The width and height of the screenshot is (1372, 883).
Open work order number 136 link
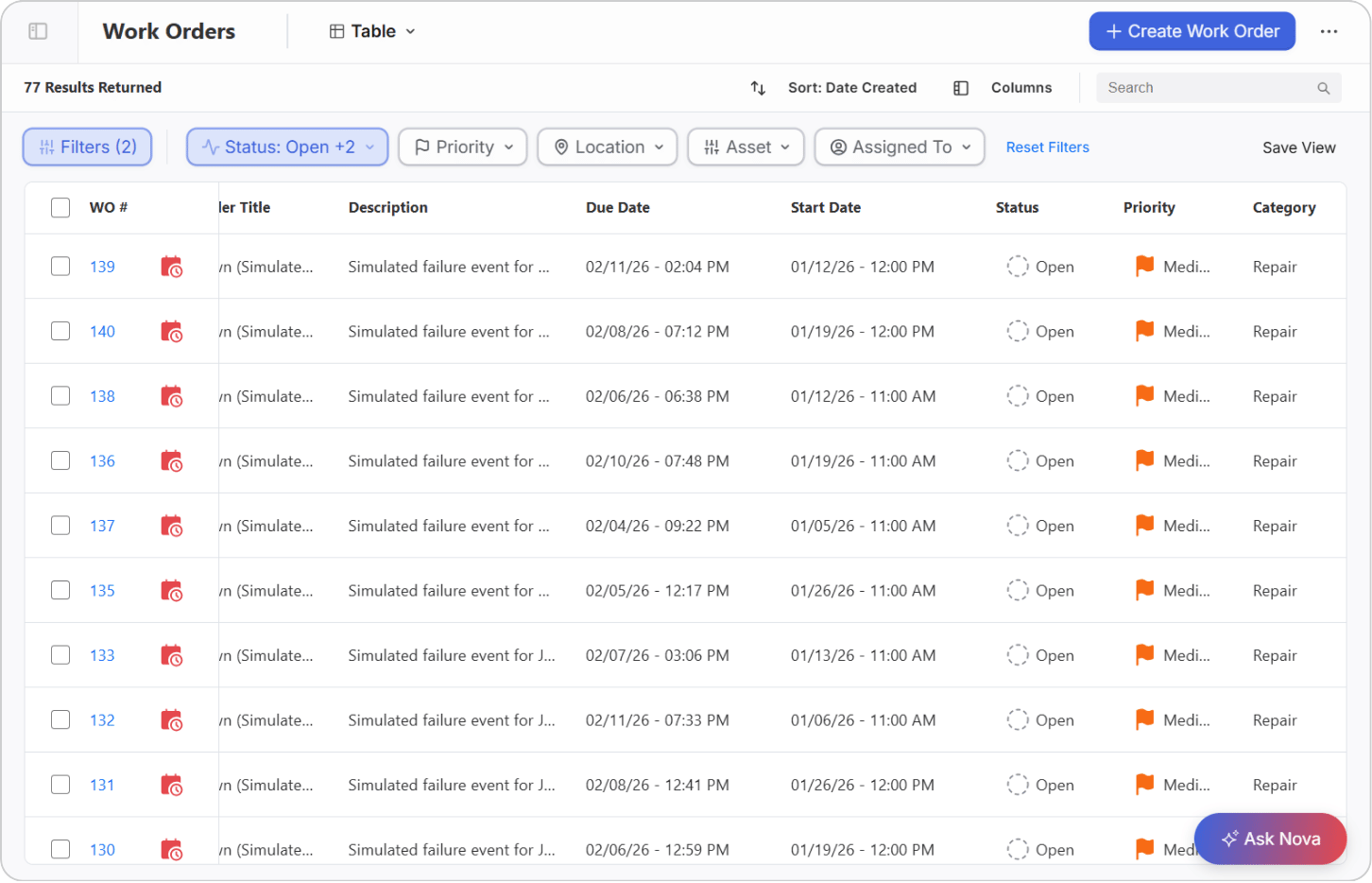click(x=102, y=461)
